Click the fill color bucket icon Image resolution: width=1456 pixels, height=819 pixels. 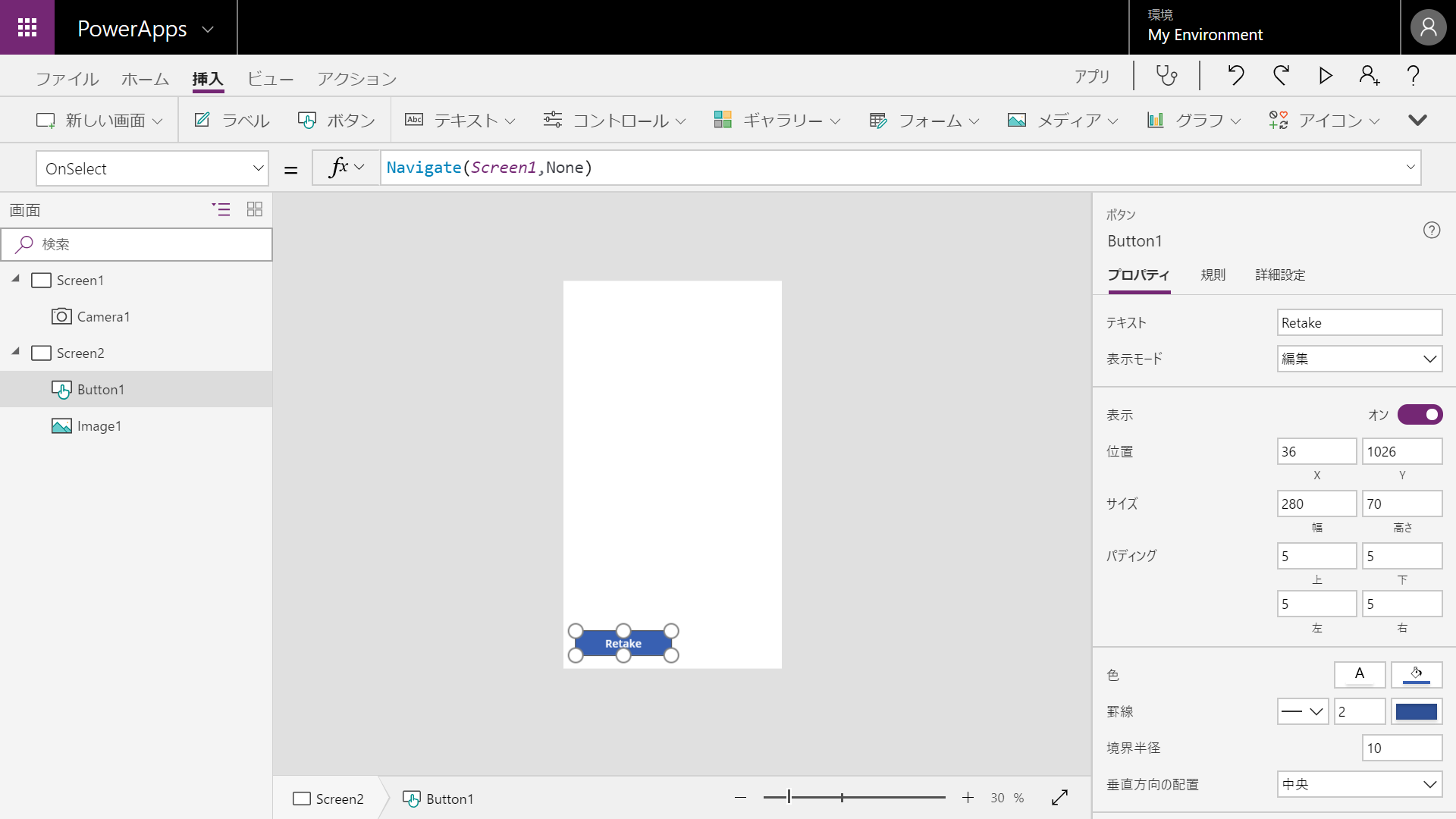tap(1416, 674)
